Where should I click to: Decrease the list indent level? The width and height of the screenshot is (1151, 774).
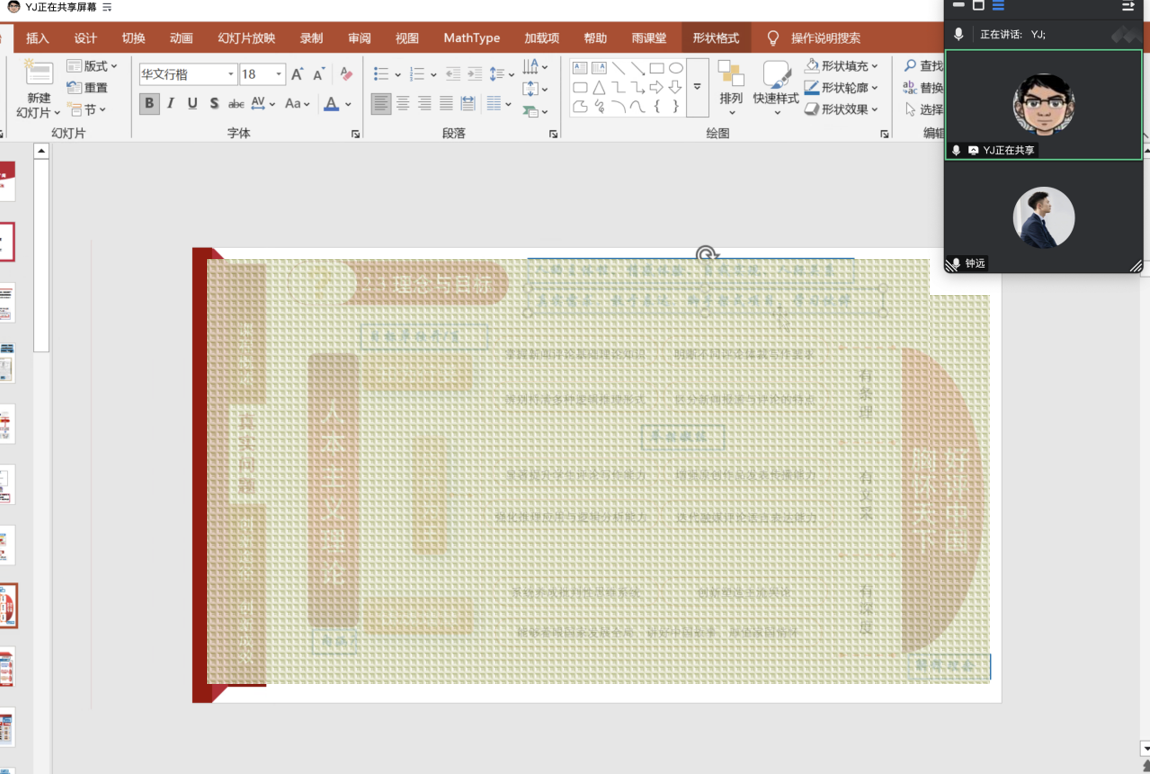tap(453, 74)
